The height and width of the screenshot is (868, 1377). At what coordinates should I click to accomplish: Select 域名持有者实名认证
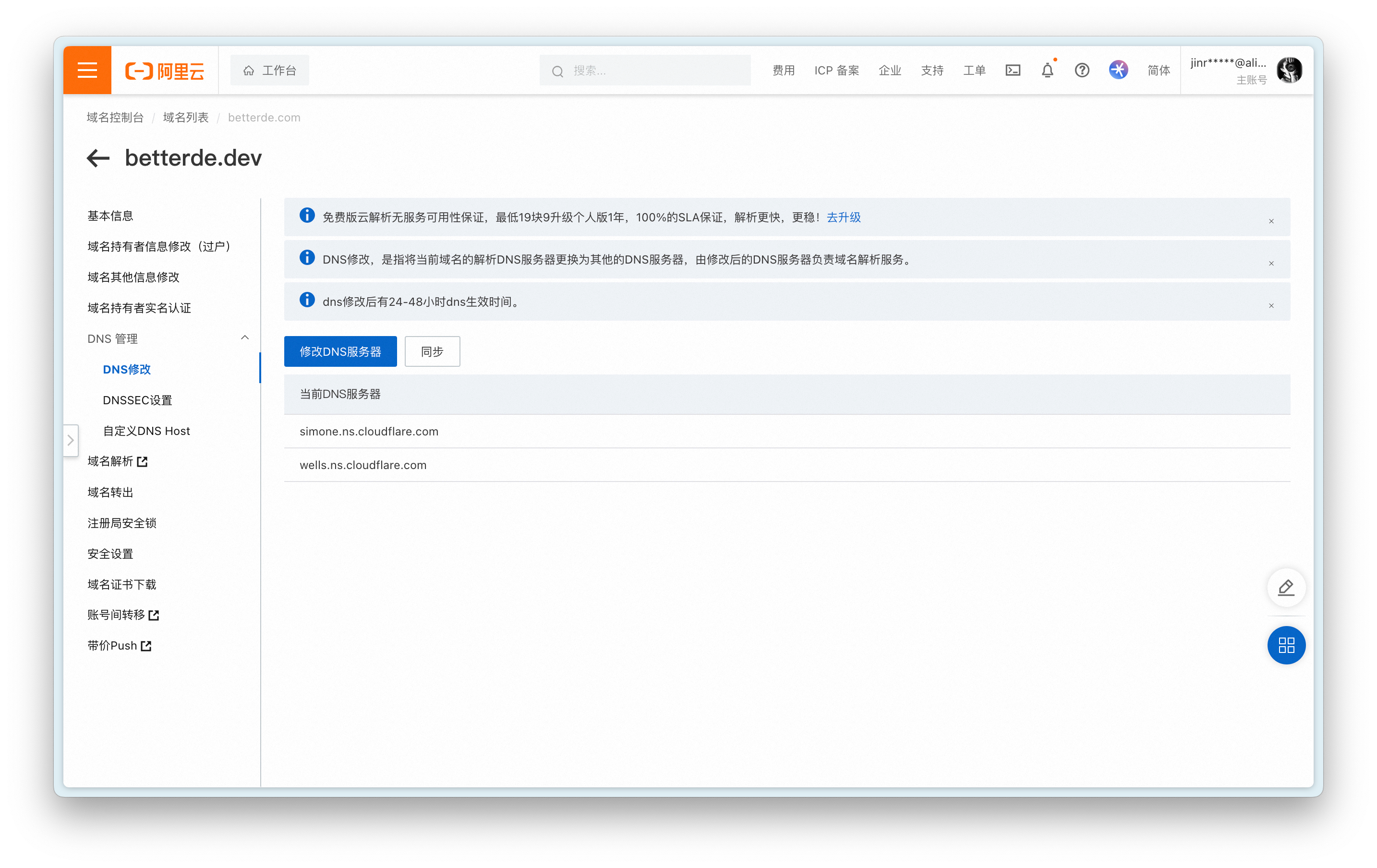tap(139, 308)
